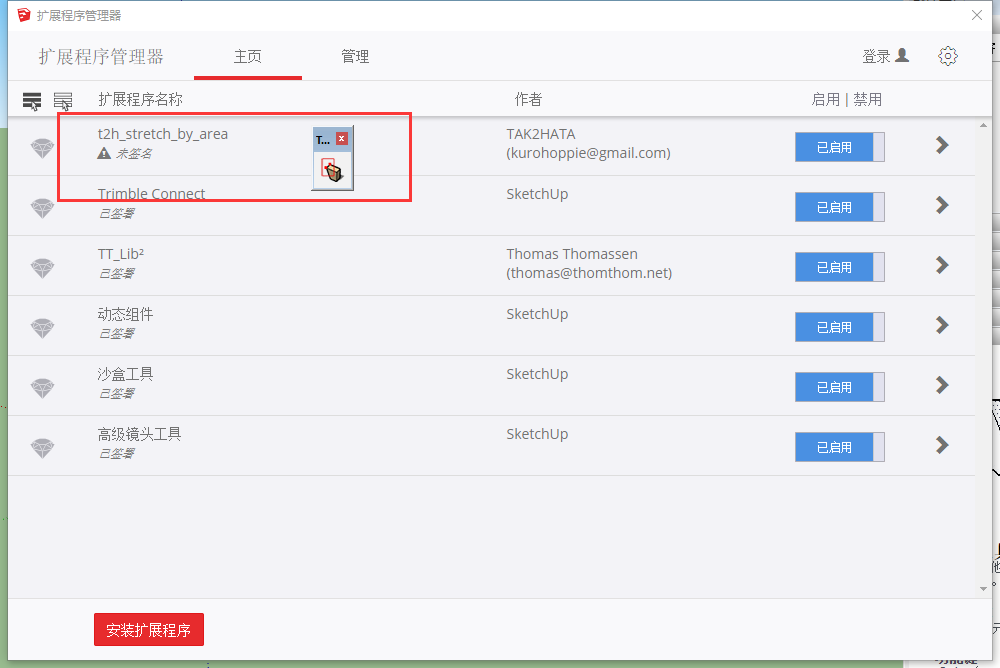Toggle 已启用 switch for Trimble Connect
This screenshot has width=1000, height=668.
(839, 207)
